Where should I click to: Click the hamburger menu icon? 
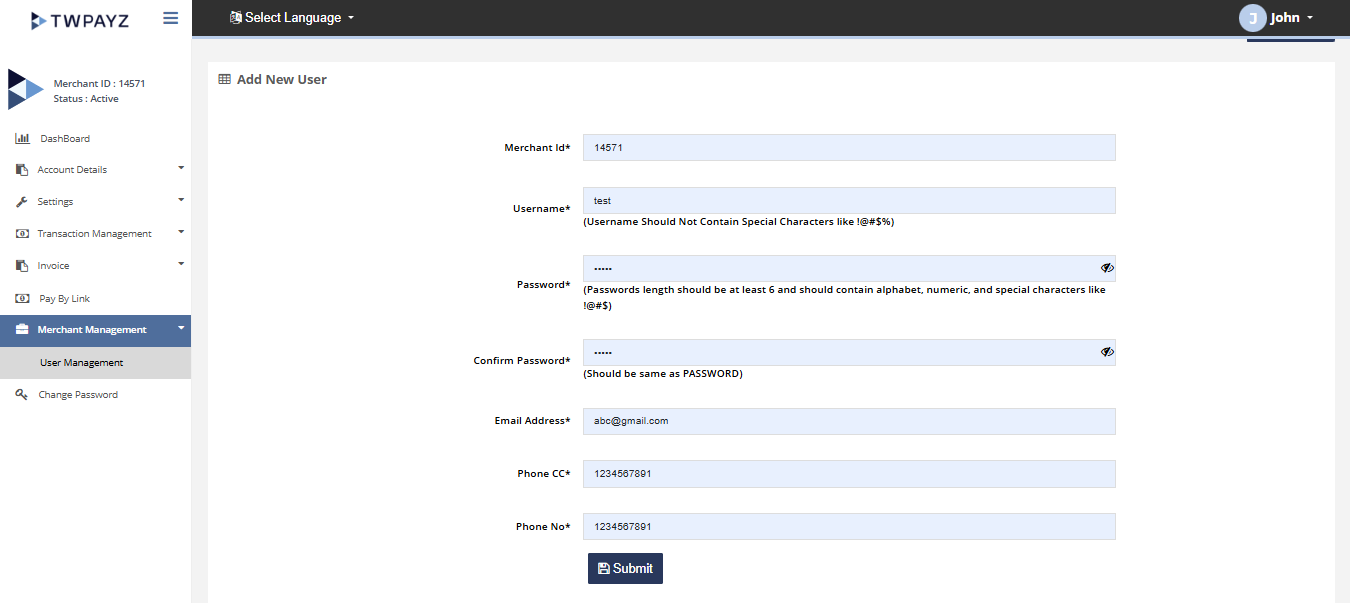point(170,18)
